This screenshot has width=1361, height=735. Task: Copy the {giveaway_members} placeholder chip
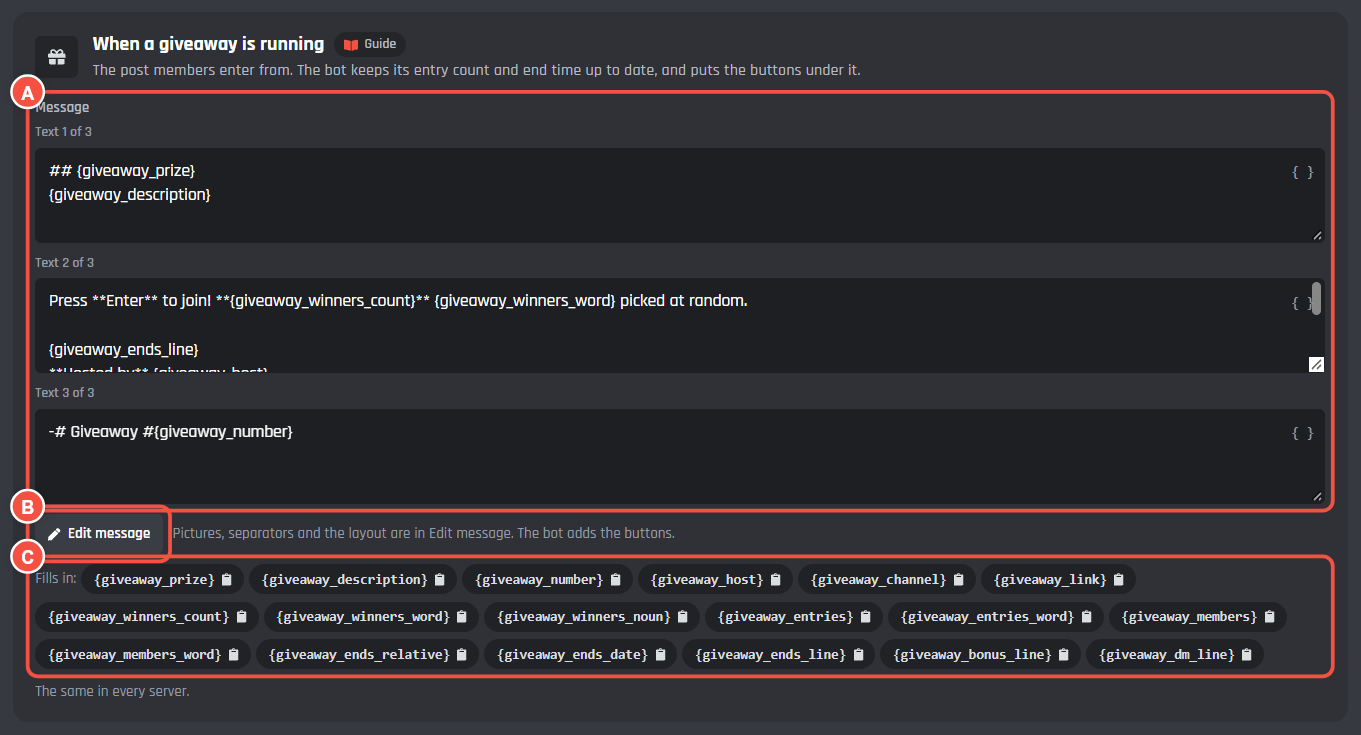tap(1198, 616)
